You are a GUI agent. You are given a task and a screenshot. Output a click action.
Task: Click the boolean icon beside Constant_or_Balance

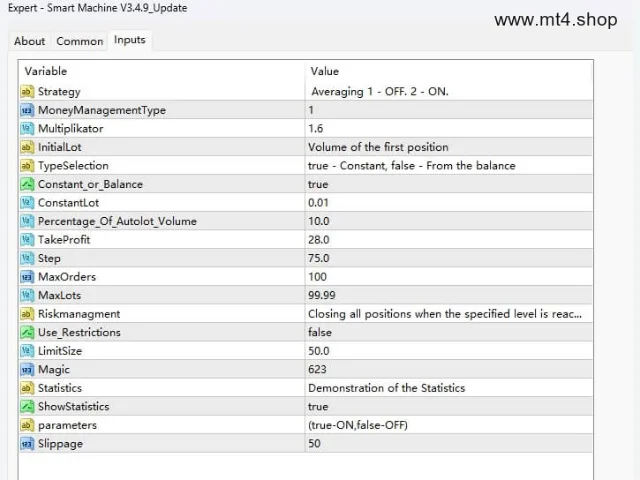click(x=27, y=184)
